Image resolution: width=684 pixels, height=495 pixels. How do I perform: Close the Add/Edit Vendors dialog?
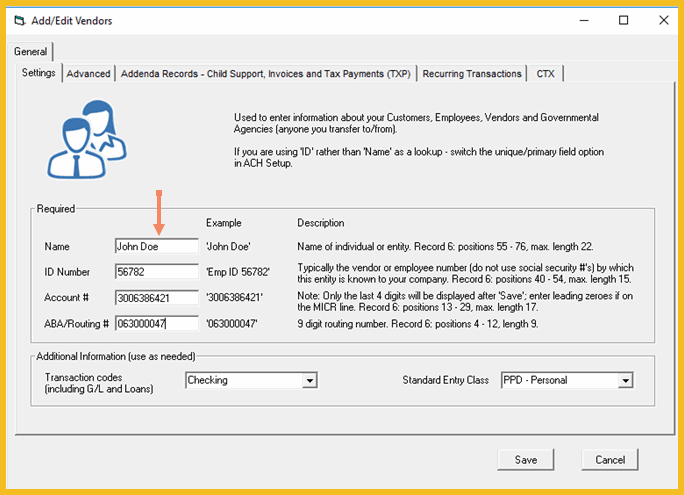pyautogui.click(x=662, y=20)
